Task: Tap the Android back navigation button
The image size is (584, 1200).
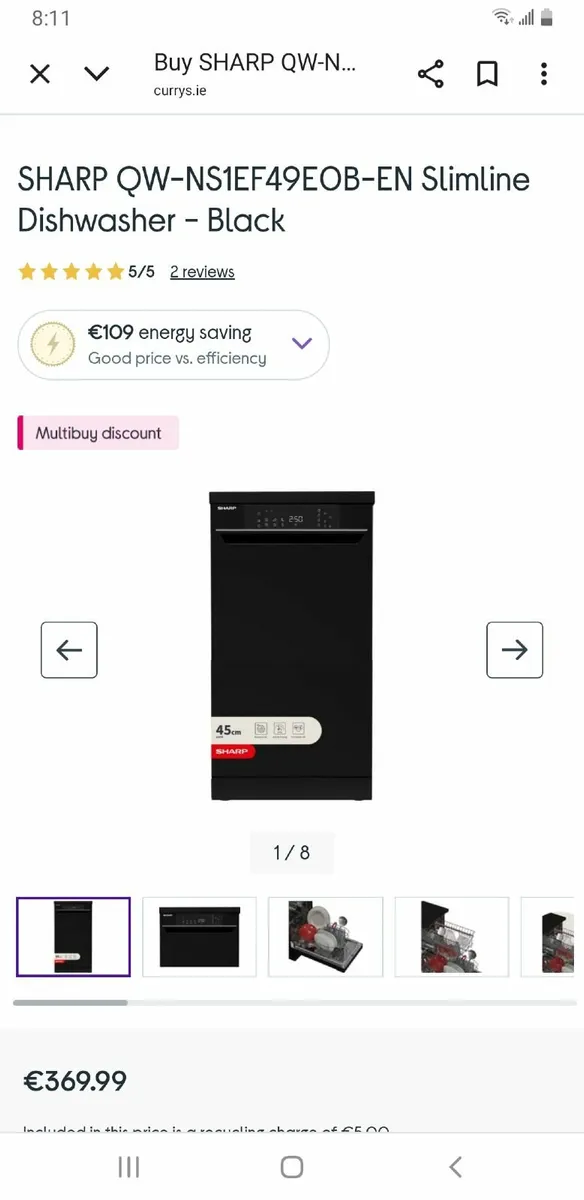Action: coord(456,1166)
